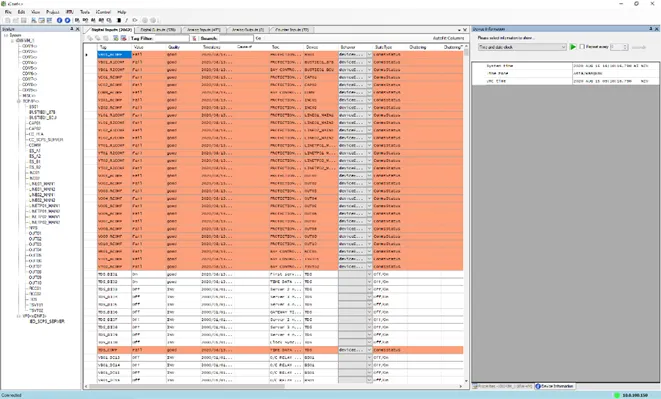Switch to the Device Information bottom tab
This screenshot has height=399, width=661.
click(x=555, y=386)
